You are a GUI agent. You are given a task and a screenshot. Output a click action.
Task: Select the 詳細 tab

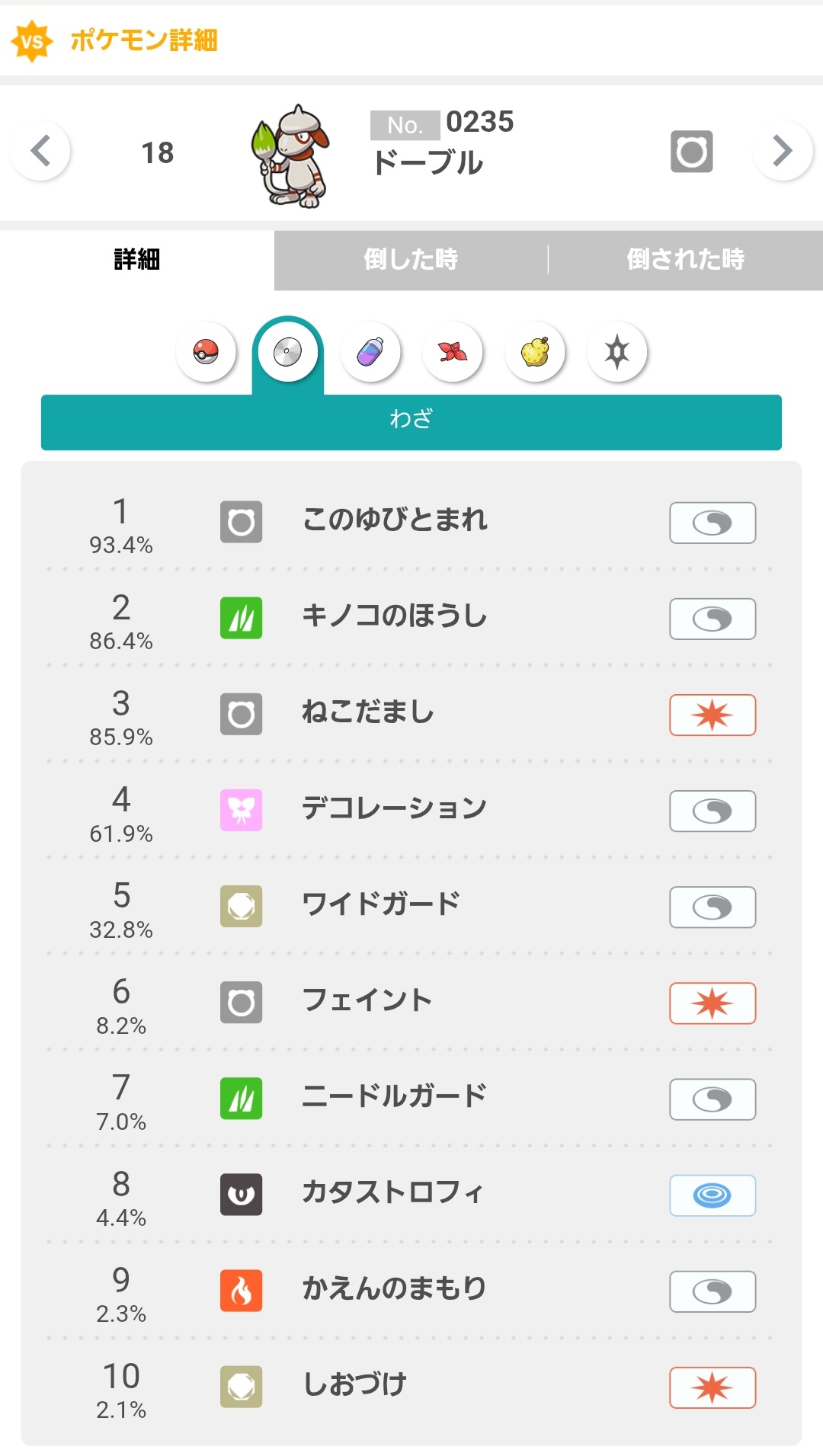[x=137, y=260]
